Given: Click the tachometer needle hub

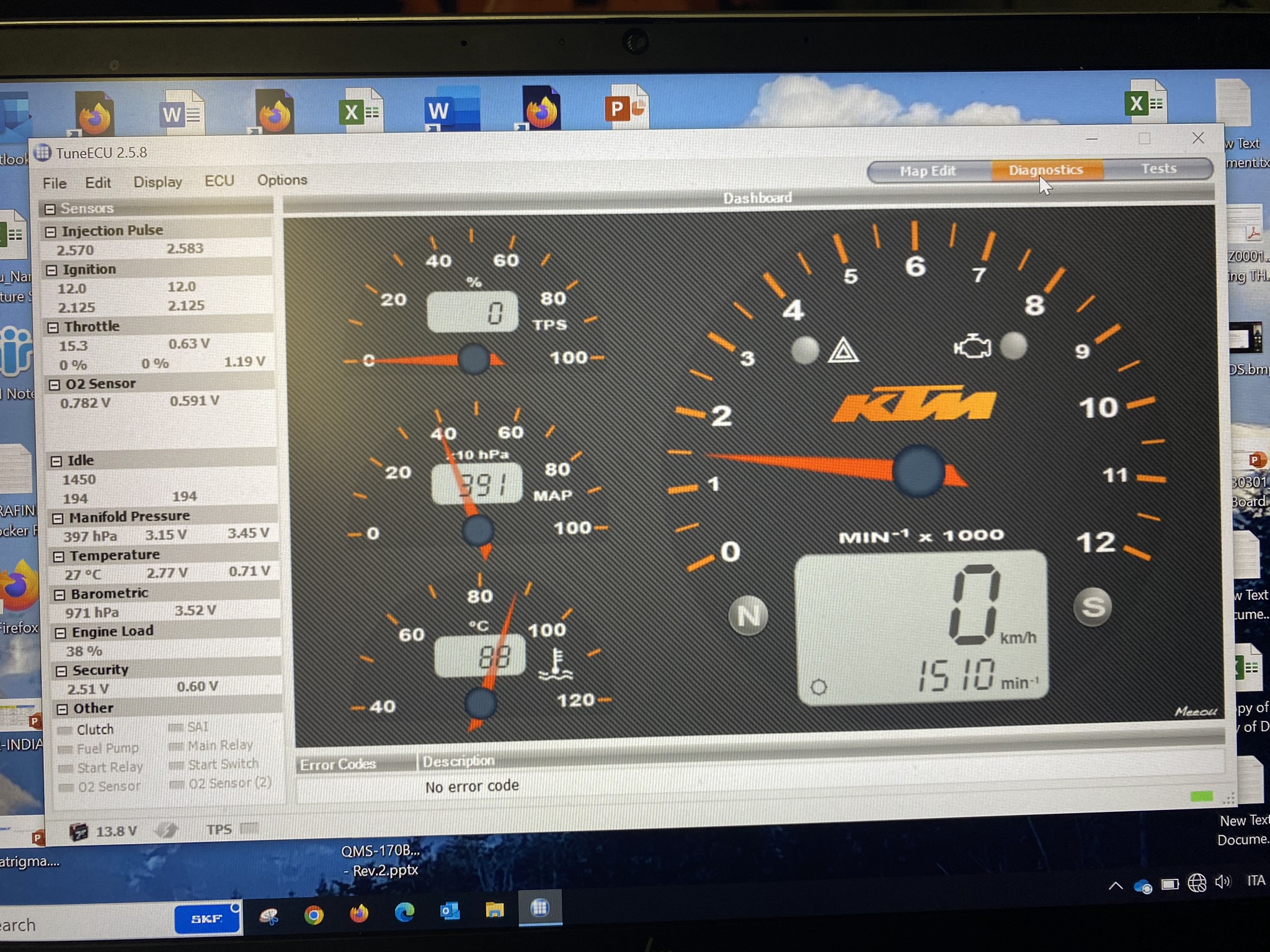Looking at the screenshot, I should (919, 471).
